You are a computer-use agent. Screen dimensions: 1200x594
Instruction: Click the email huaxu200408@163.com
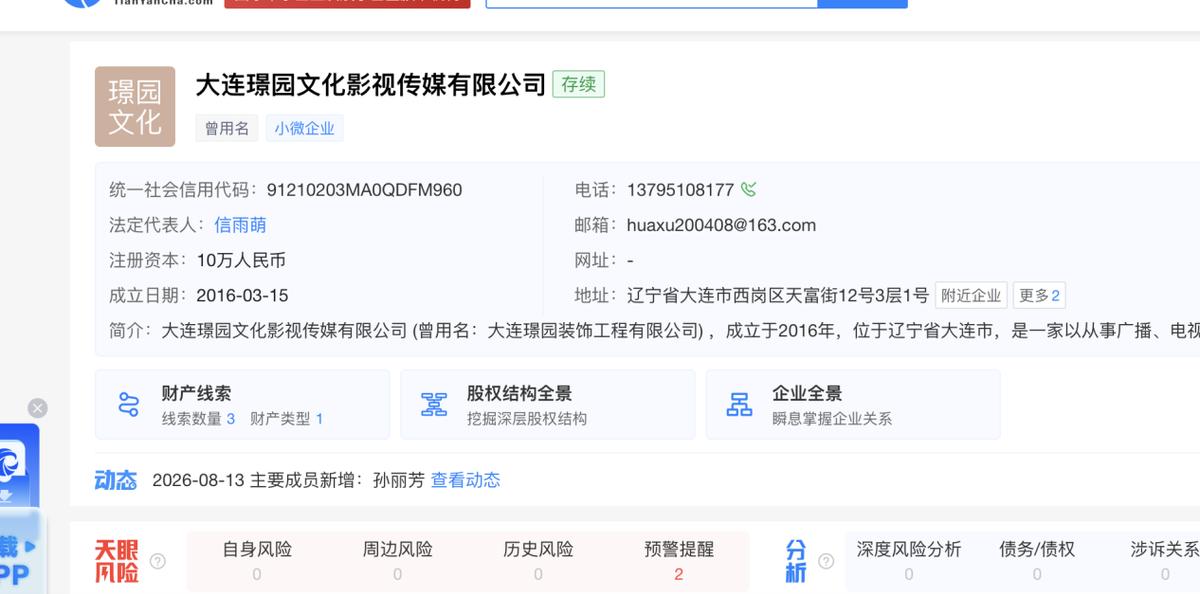click(721, 225)
